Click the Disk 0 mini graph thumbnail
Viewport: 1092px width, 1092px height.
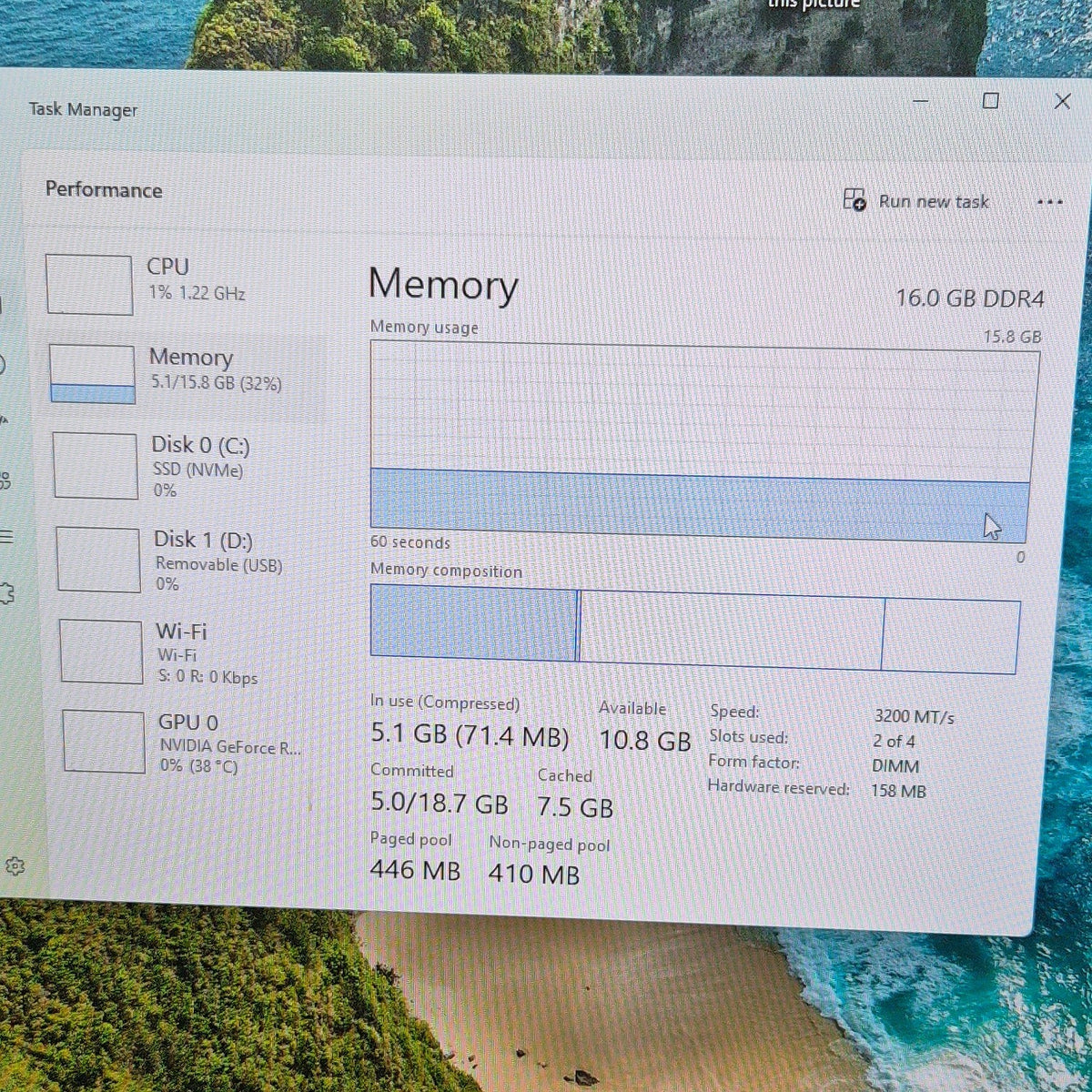[x=96, y=466]
